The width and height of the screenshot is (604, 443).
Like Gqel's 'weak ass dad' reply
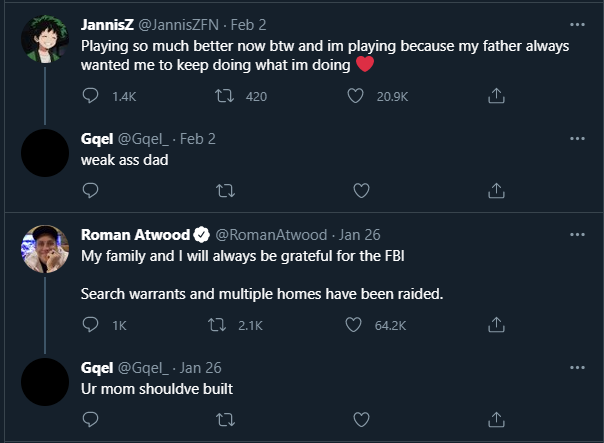click(361, 189)
